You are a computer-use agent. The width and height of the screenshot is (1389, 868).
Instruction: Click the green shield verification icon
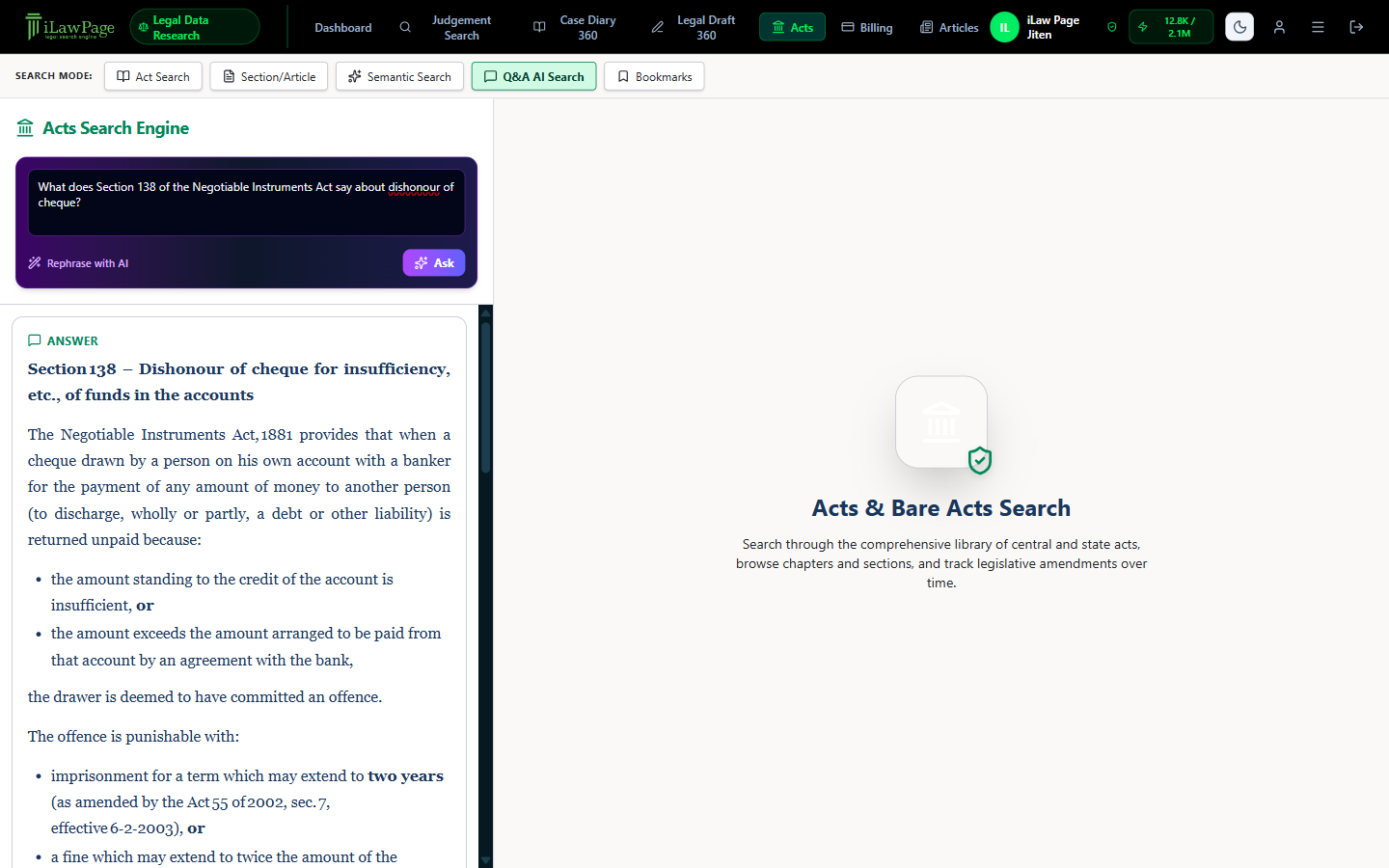(x=1112, y=27)
